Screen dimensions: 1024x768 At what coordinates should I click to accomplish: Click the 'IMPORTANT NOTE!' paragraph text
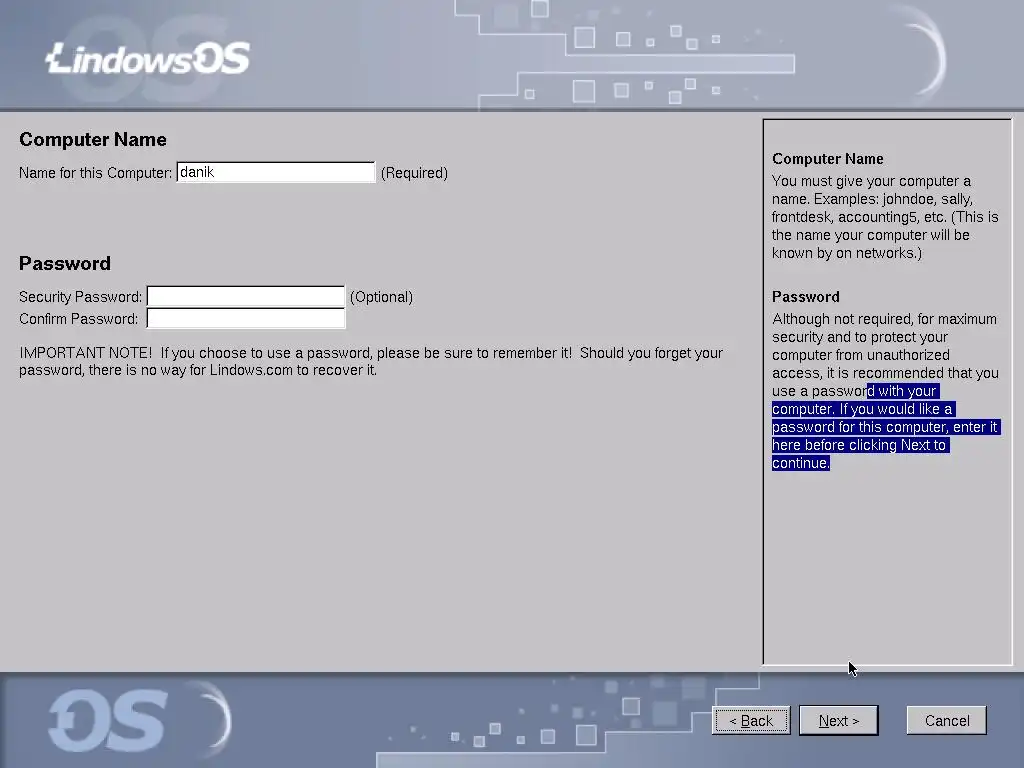(x=371, y=361)
